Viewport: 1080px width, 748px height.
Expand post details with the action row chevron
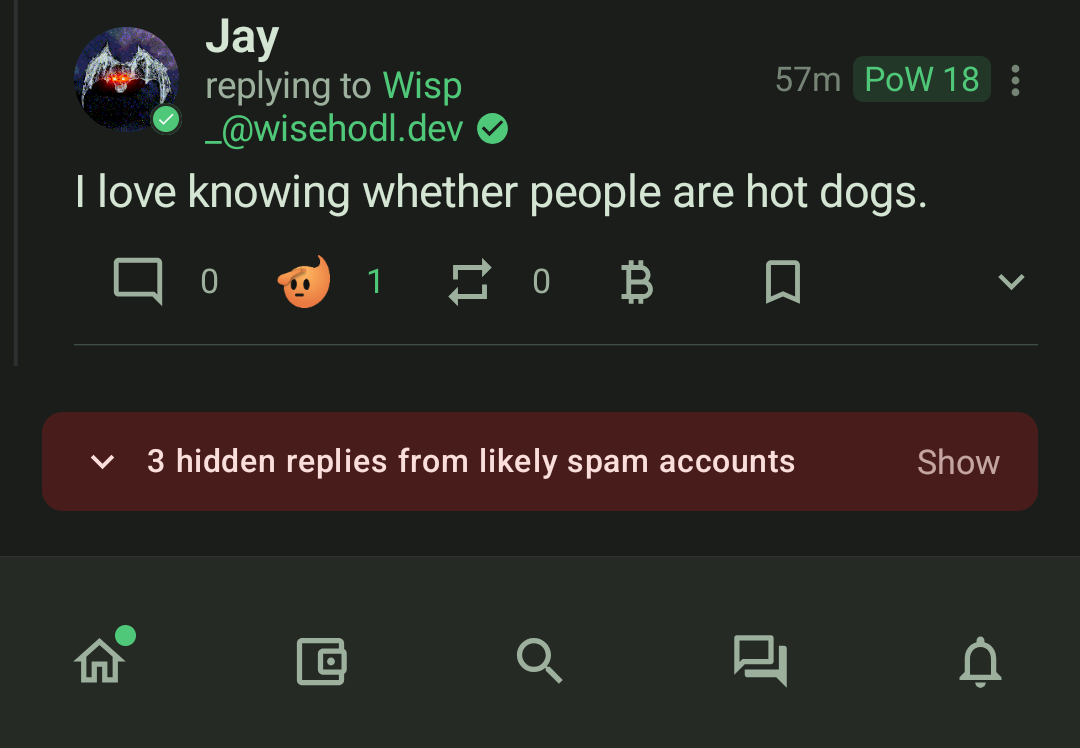[x=1011, y=281]
